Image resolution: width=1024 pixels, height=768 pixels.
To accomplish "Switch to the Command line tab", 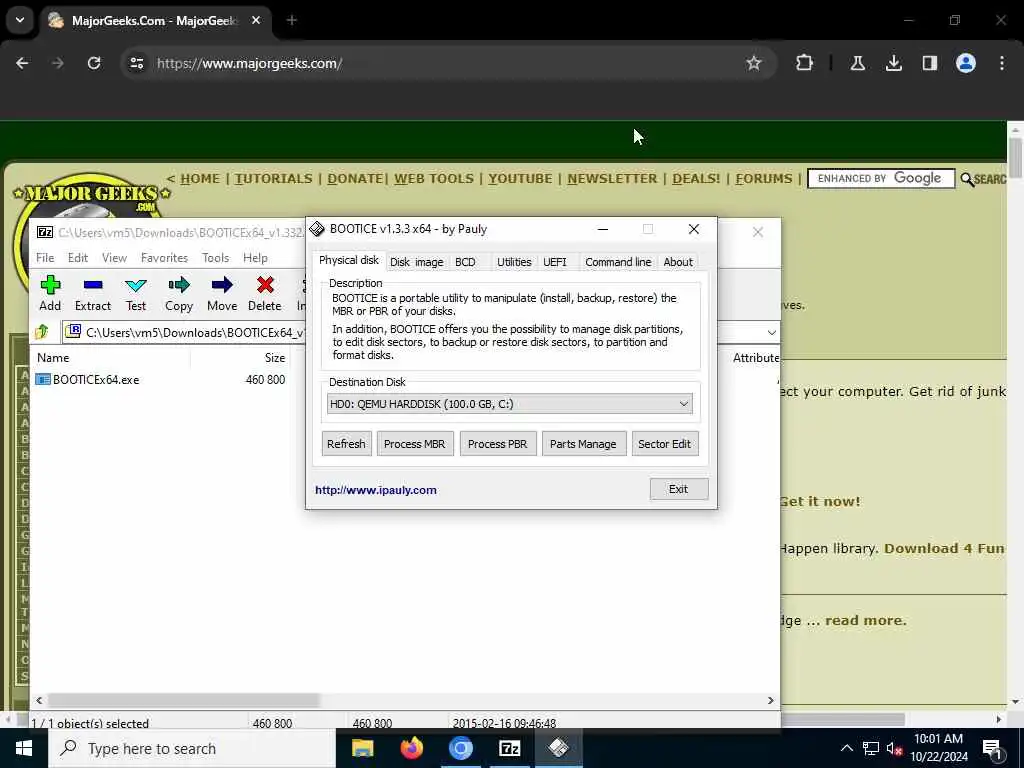I will pyautogui.click(x=618, y=262).
